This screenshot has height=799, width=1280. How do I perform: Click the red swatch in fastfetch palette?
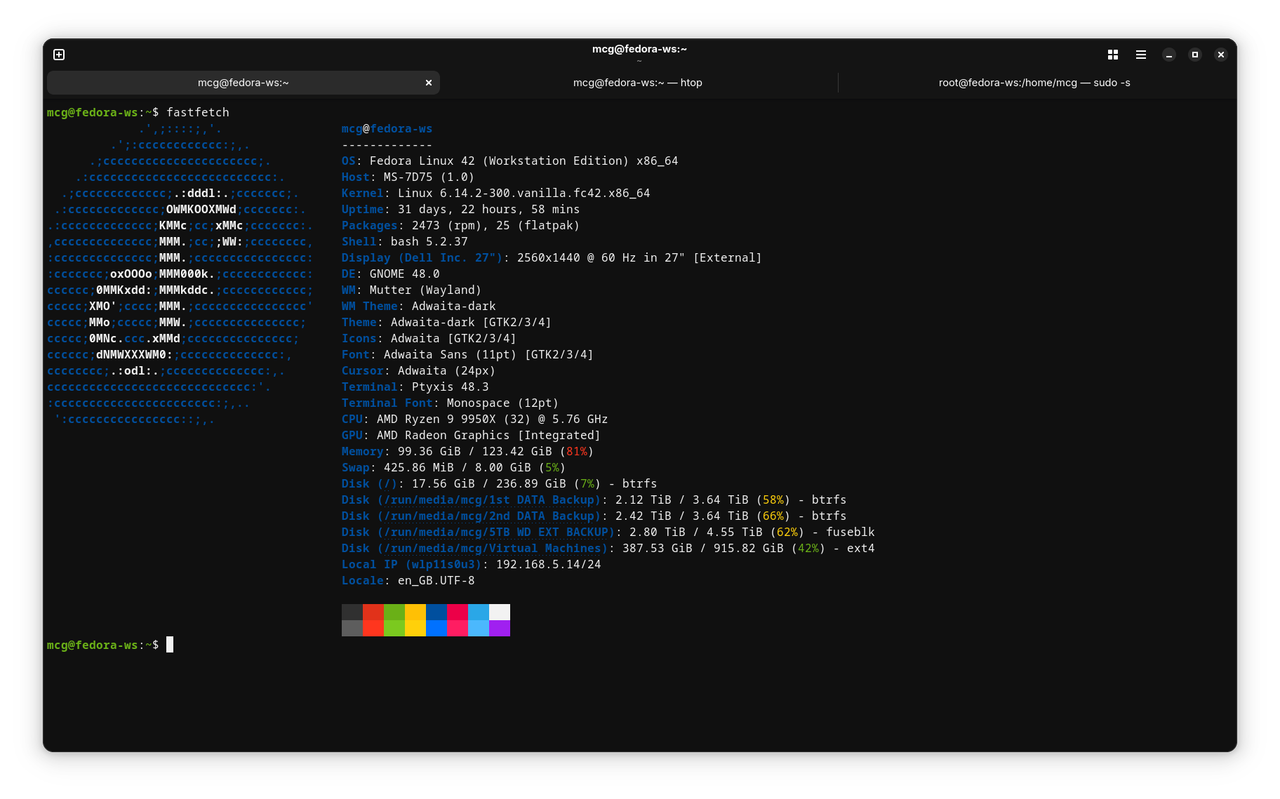[x=373, y=620]
